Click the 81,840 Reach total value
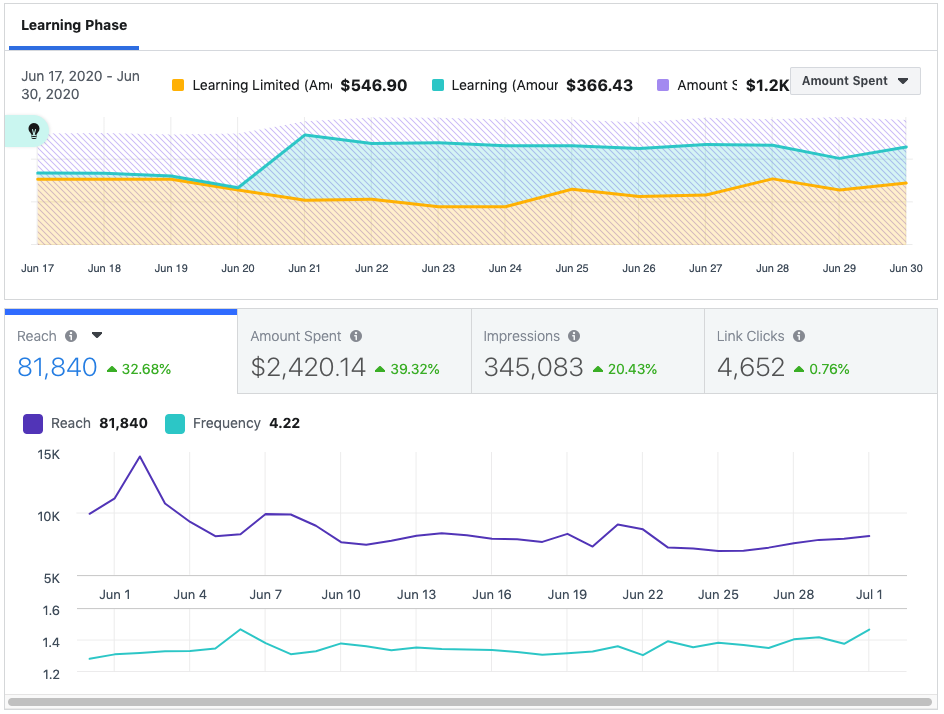Viewport: 944px width, 714px height. click(57, 368)
